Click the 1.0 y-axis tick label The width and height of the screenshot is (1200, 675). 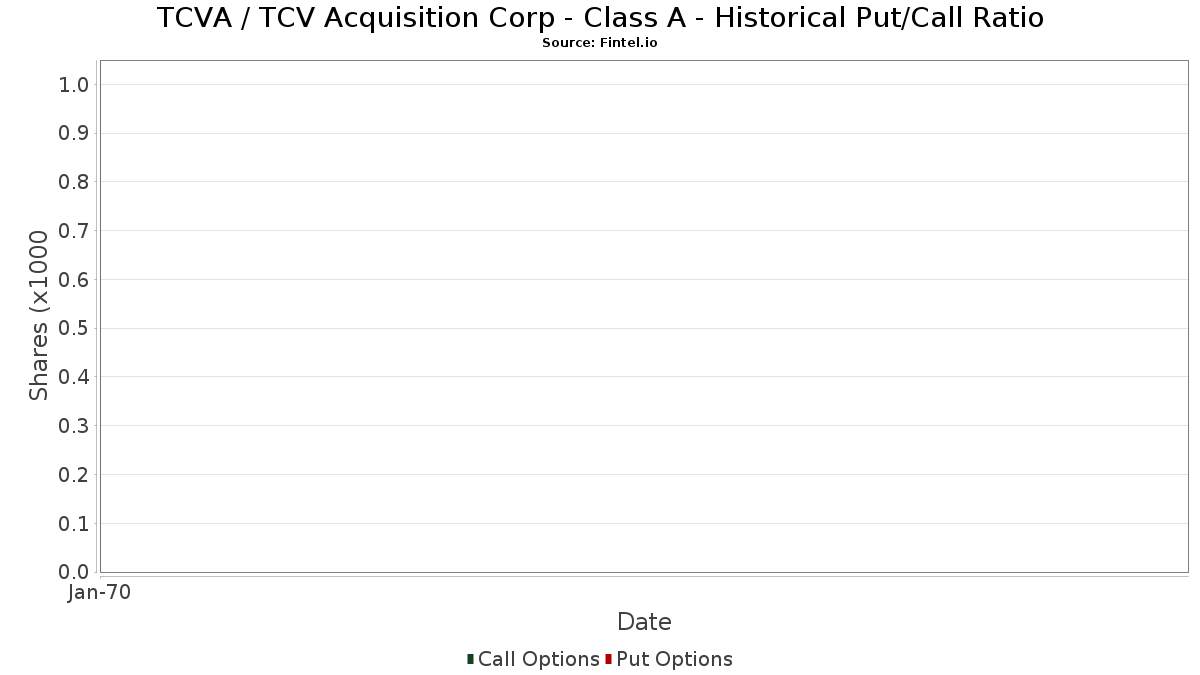coord(74,85)
